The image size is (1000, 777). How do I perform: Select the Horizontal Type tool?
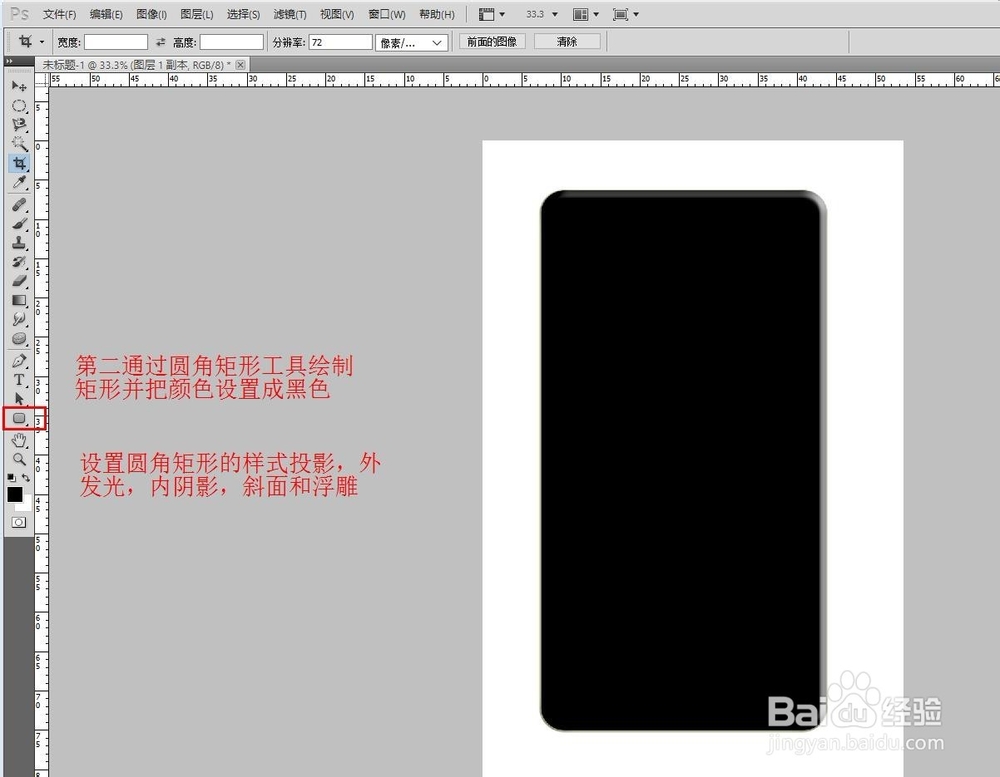pyautogui.click(x=19, y=380)
